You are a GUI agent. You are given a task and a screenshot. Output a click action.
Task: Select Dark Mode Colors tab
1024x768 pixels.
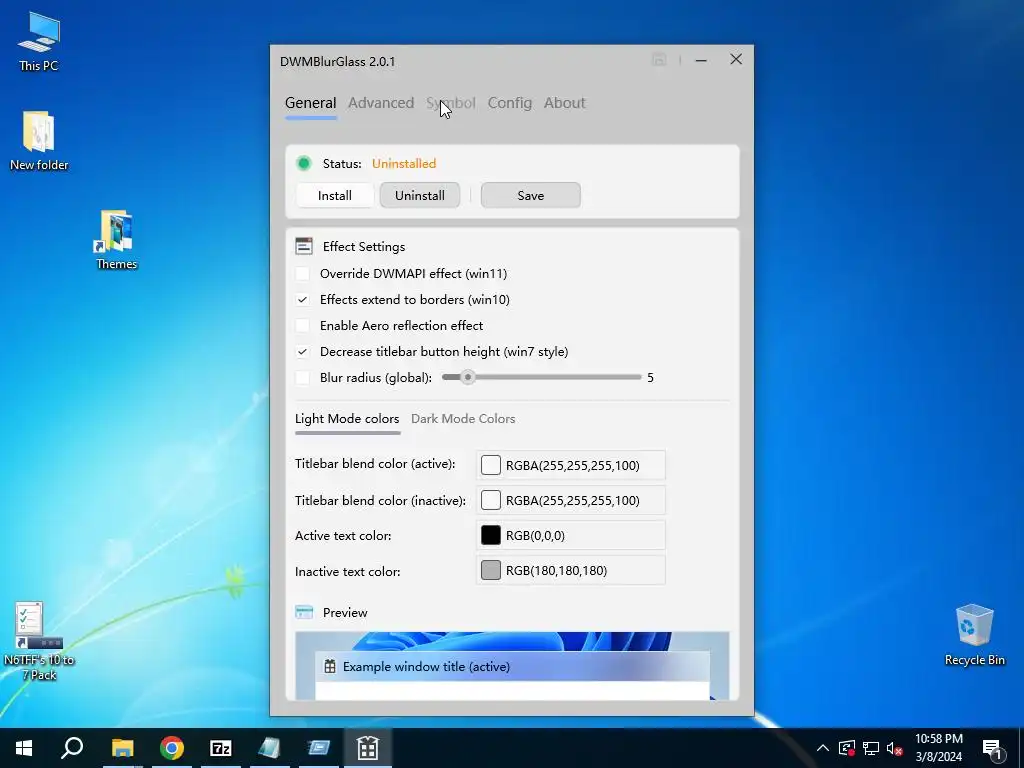click(463, 419)
